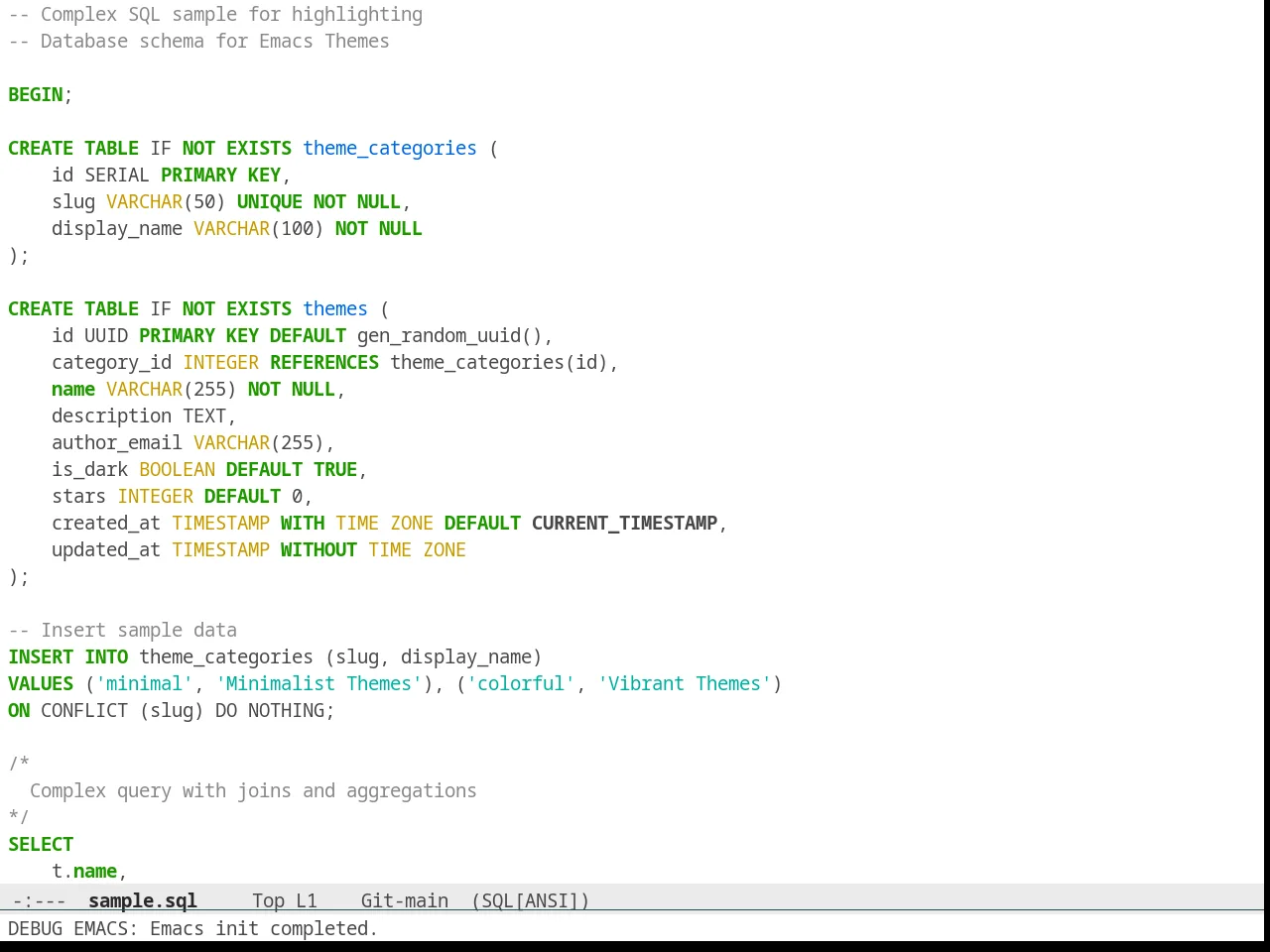Click the string 'Vibrant Themes'
The width and height of the screenshot is (1270, 952).
tap(685, 683)
